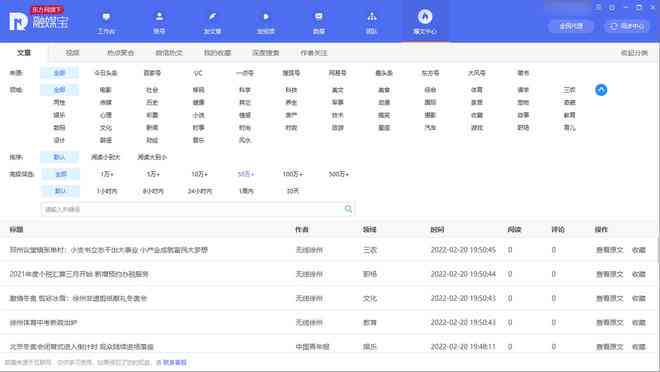Viewport: 660px width, 372px height.
Task: Click the 时间 column header
Action: 437,230
